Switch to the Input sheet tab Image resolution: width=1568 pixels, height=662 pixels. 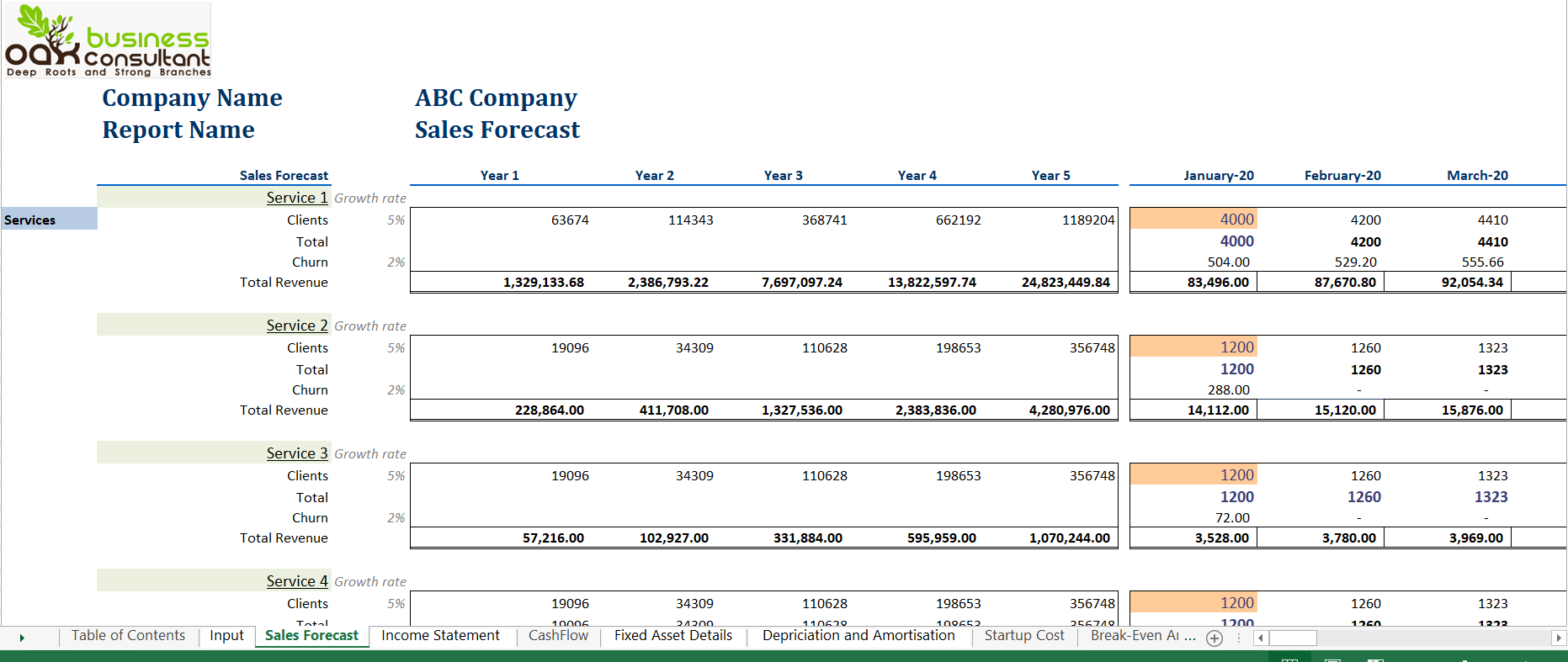[226, 636]
